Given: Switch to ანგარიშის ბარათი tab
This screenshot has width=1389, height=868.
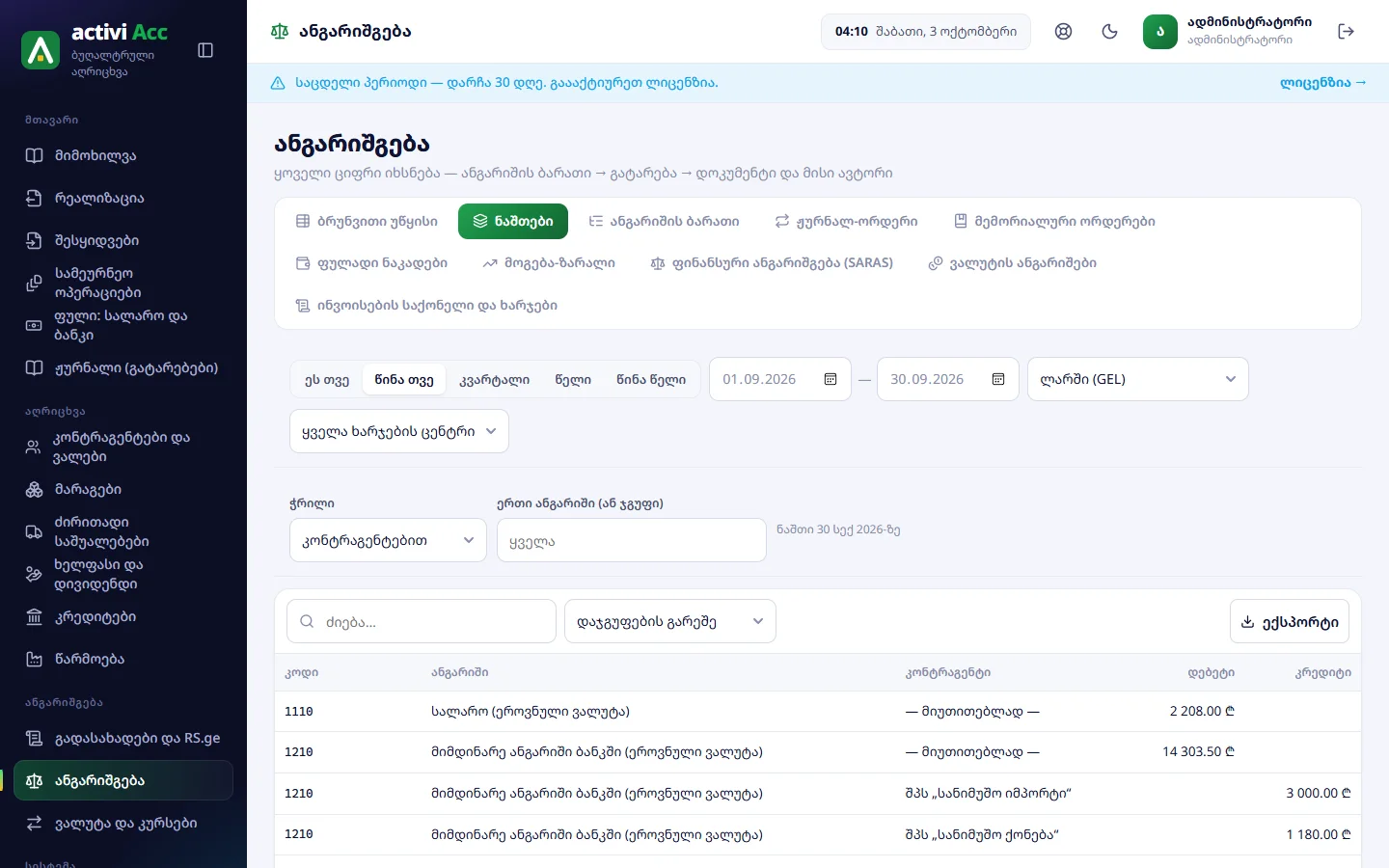Looking at the screenshot, I should [x=664, y=221].
